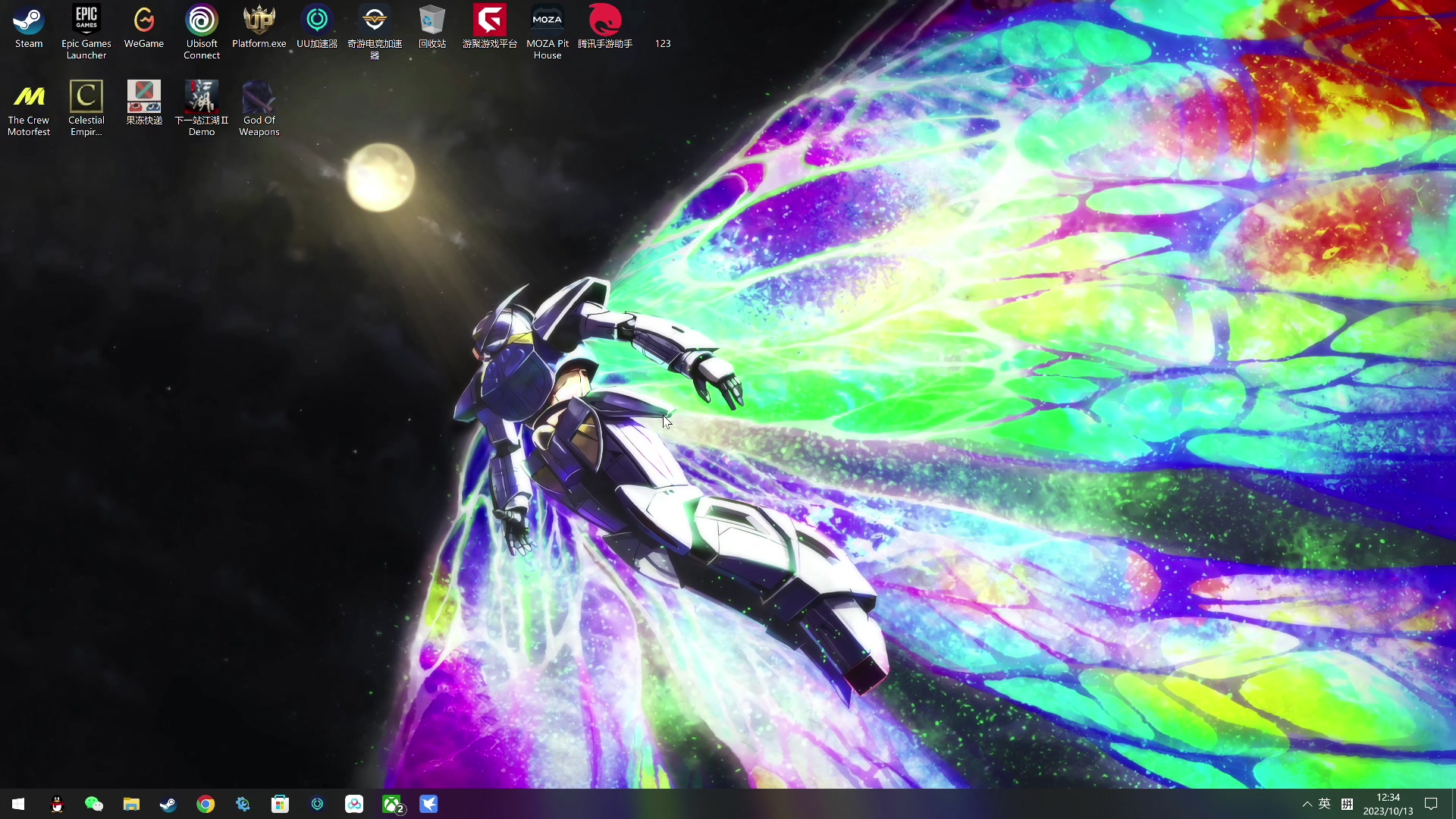This screenshot has height=819, width=1456.
Task: Open Steam from the taskbar
Action: pyautogui.click(x=168, y=804)
